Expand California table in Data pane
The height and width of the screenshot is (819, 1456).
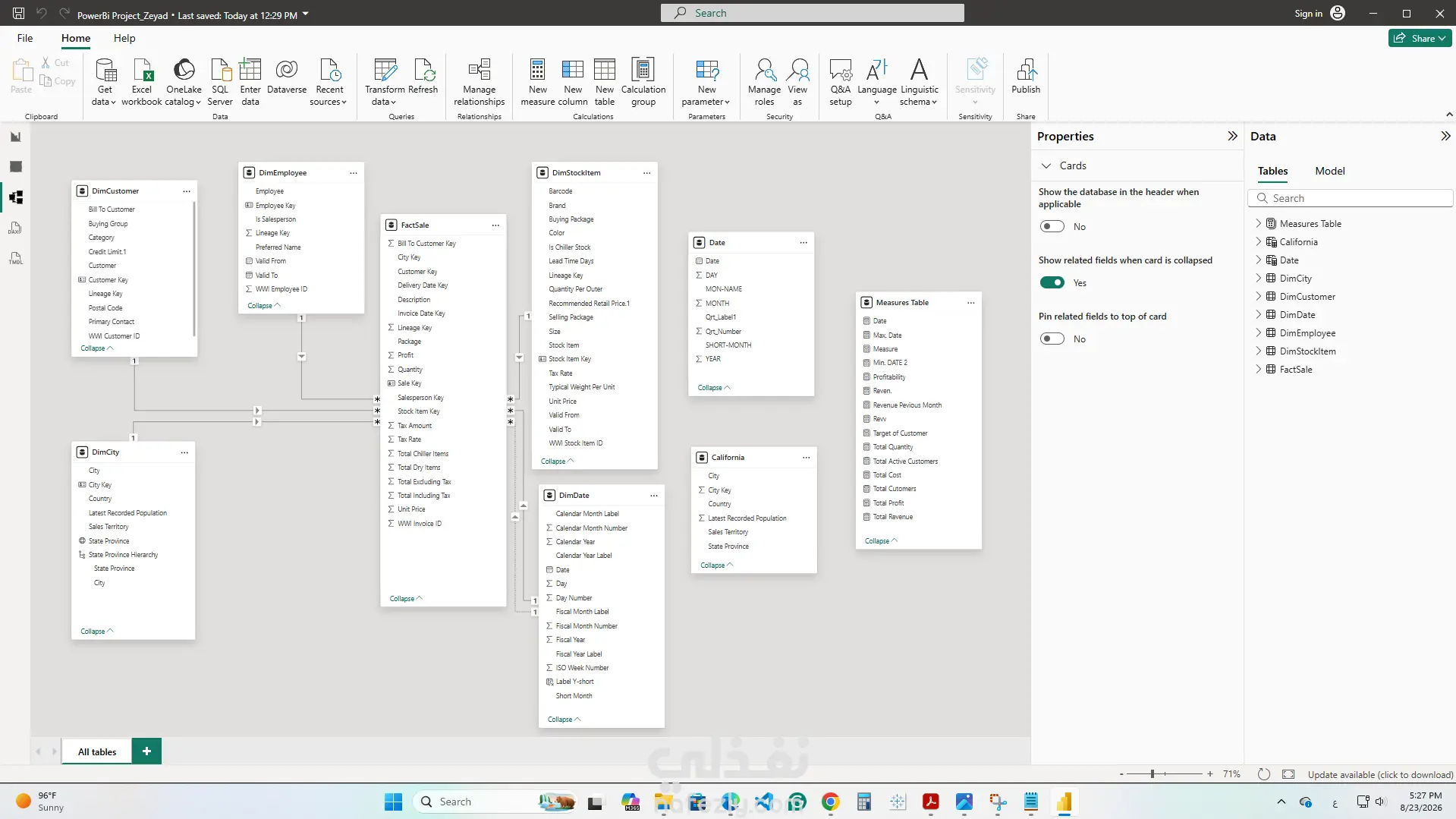[x=1259, y=241]
